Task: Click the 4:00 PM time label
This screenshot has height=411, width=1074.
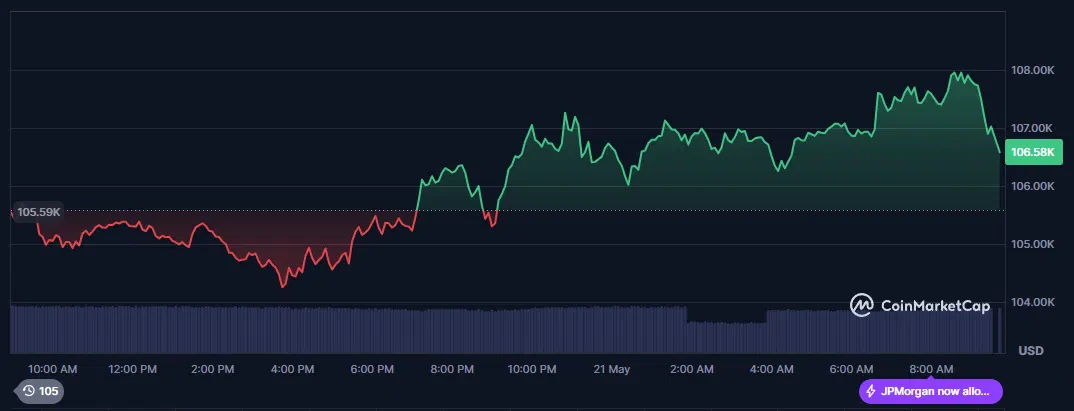Action: click(292, 369)
